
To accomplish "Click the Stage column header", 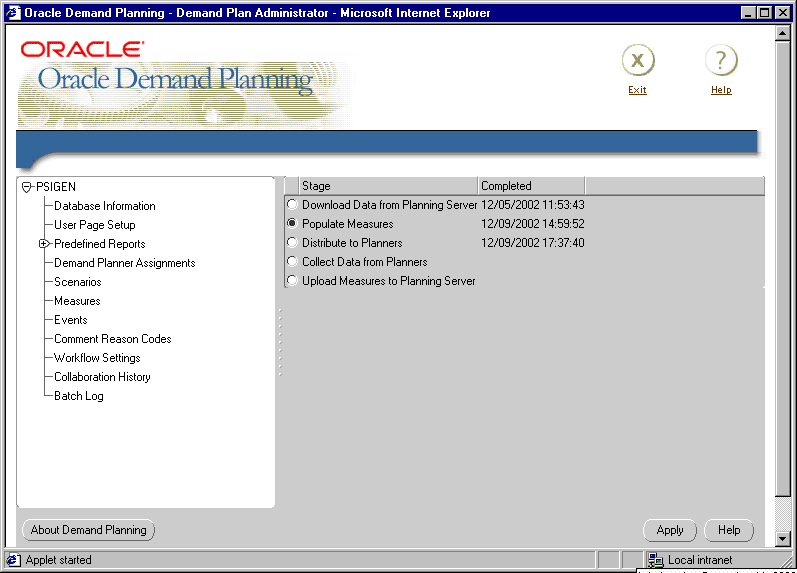I will pyautogui.click(x=389, y=186).
